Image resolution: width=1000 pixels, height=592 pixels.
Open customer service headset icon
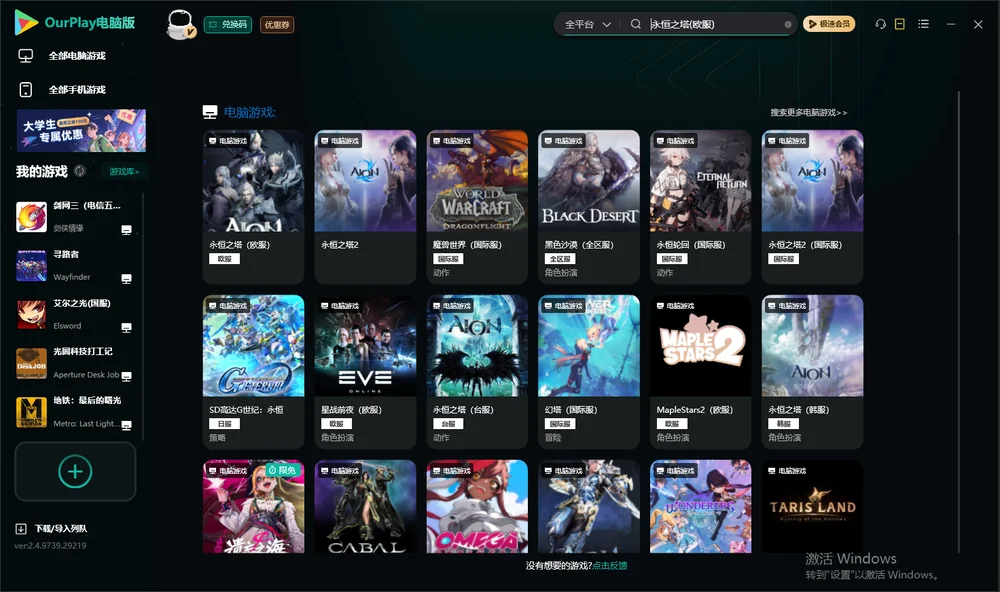pos(881,24)
